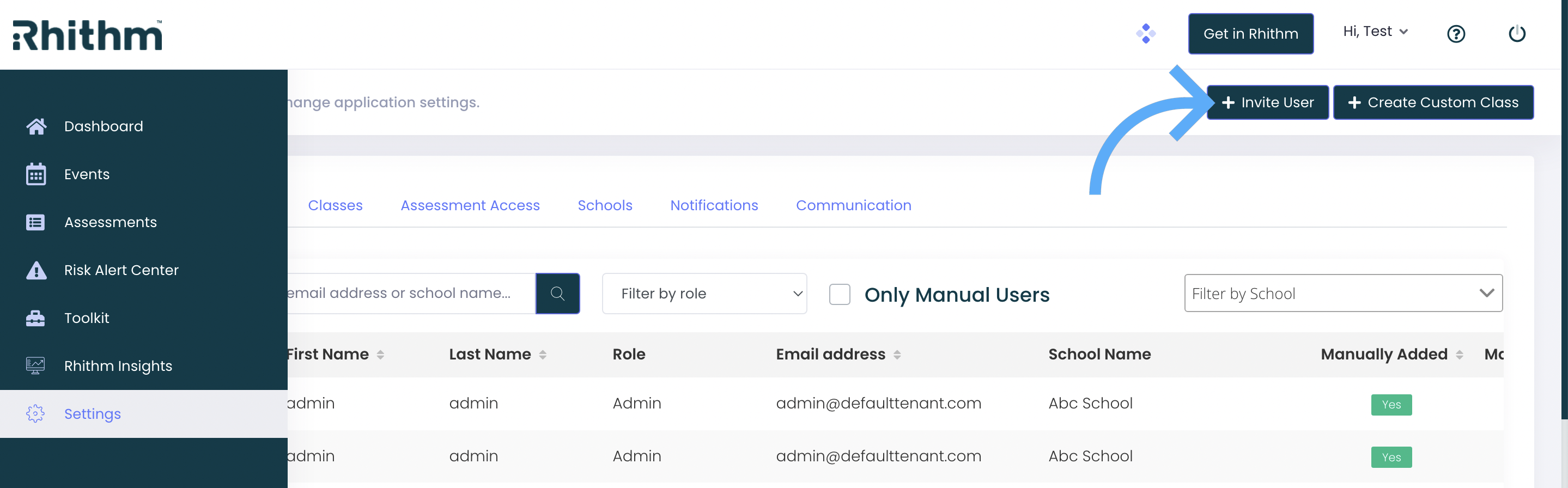The height and width of the screenshot is (488, 1568).
Task: Sort by Email address arrows
Action: click(897, 355)
